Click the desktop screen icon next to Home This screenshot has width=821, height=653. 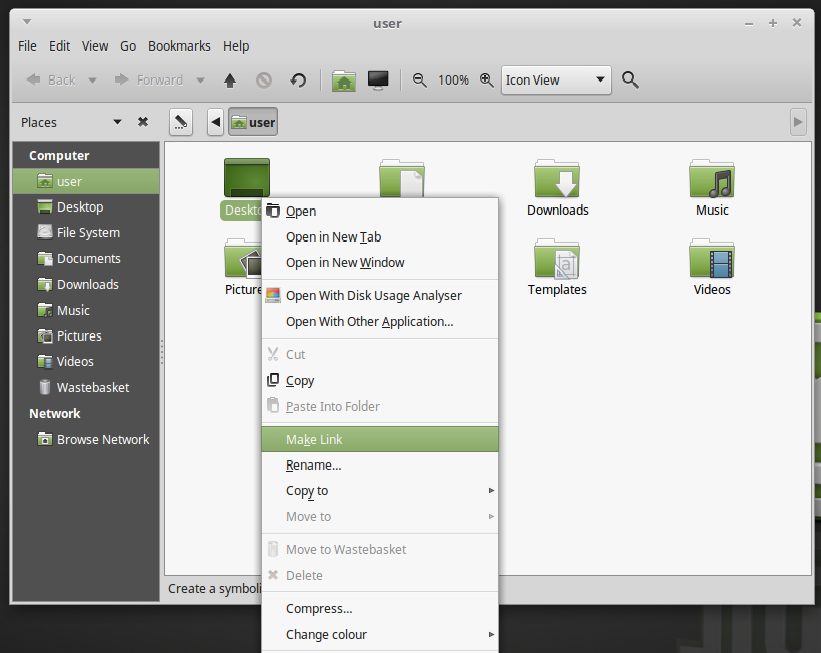[x=378, y=80]
